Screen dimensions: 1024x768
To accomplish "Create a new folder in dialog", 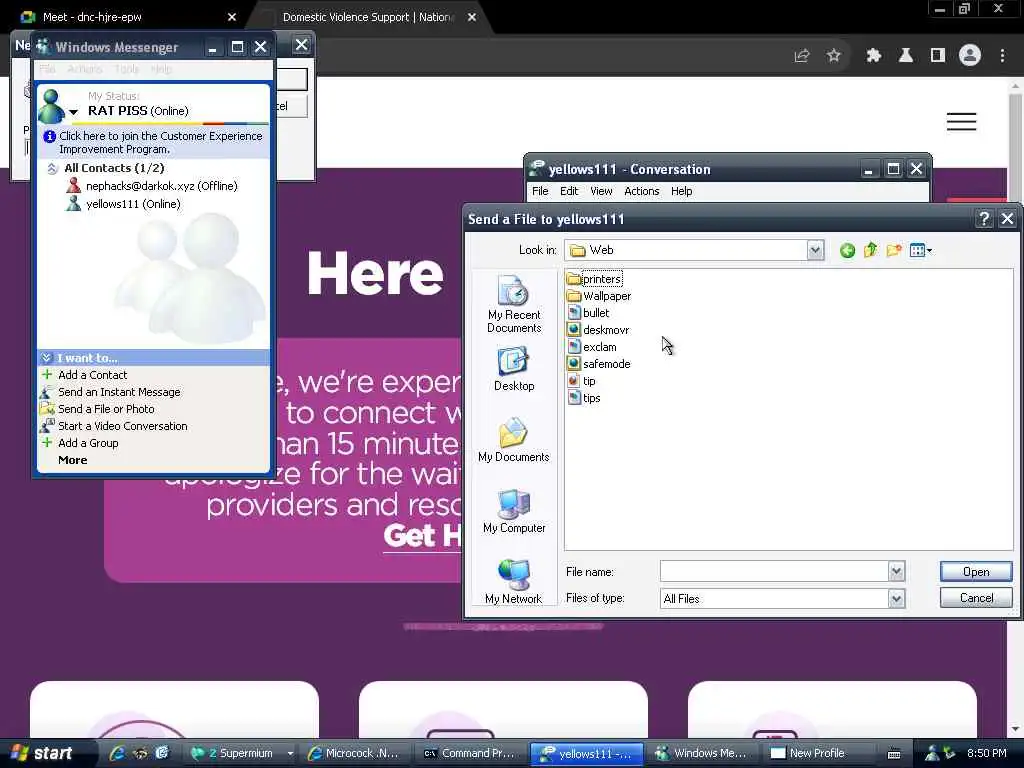I will [894, 250].
